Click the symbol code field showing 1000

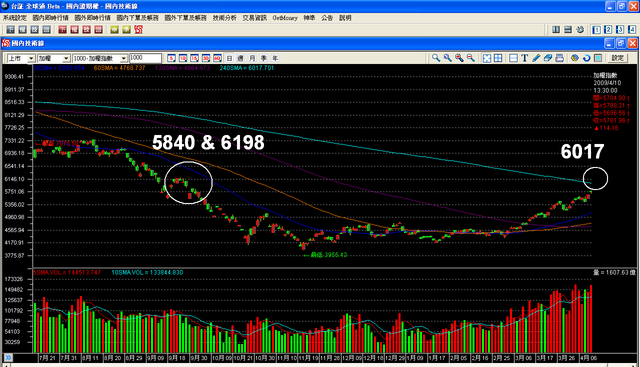[145, 58]
